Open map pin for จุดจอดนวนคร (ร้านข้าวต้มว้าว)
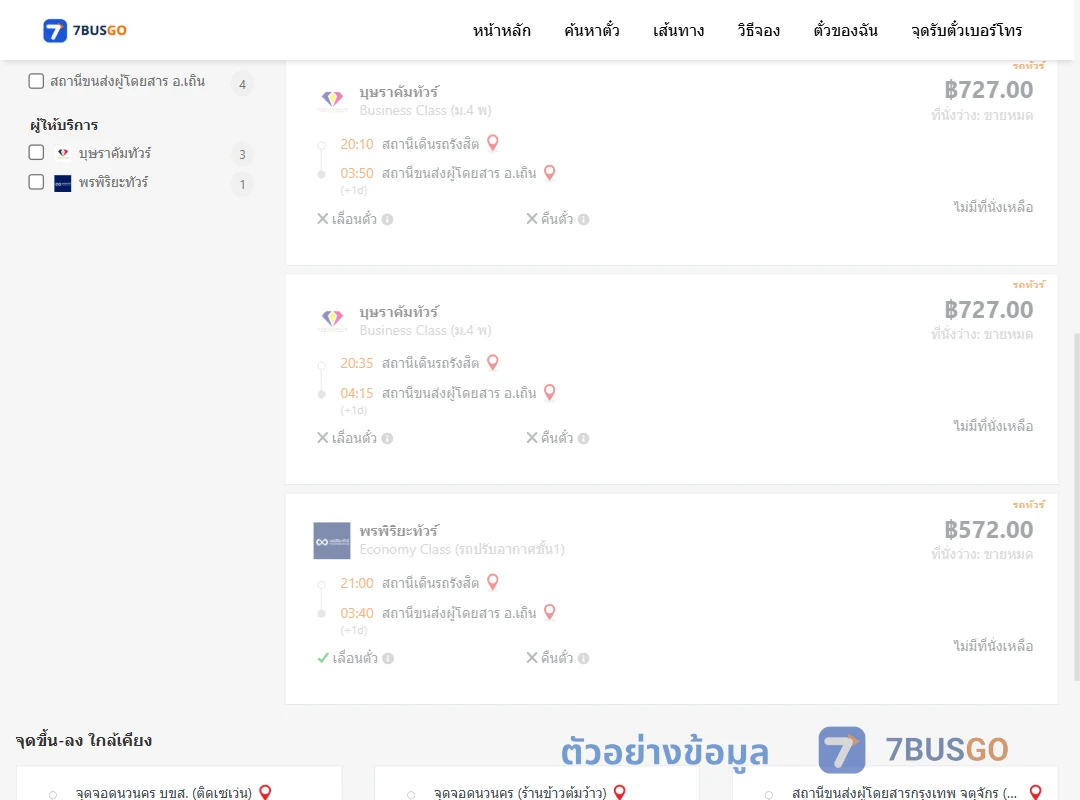The image size is (1080, 800). click(620, 792)
